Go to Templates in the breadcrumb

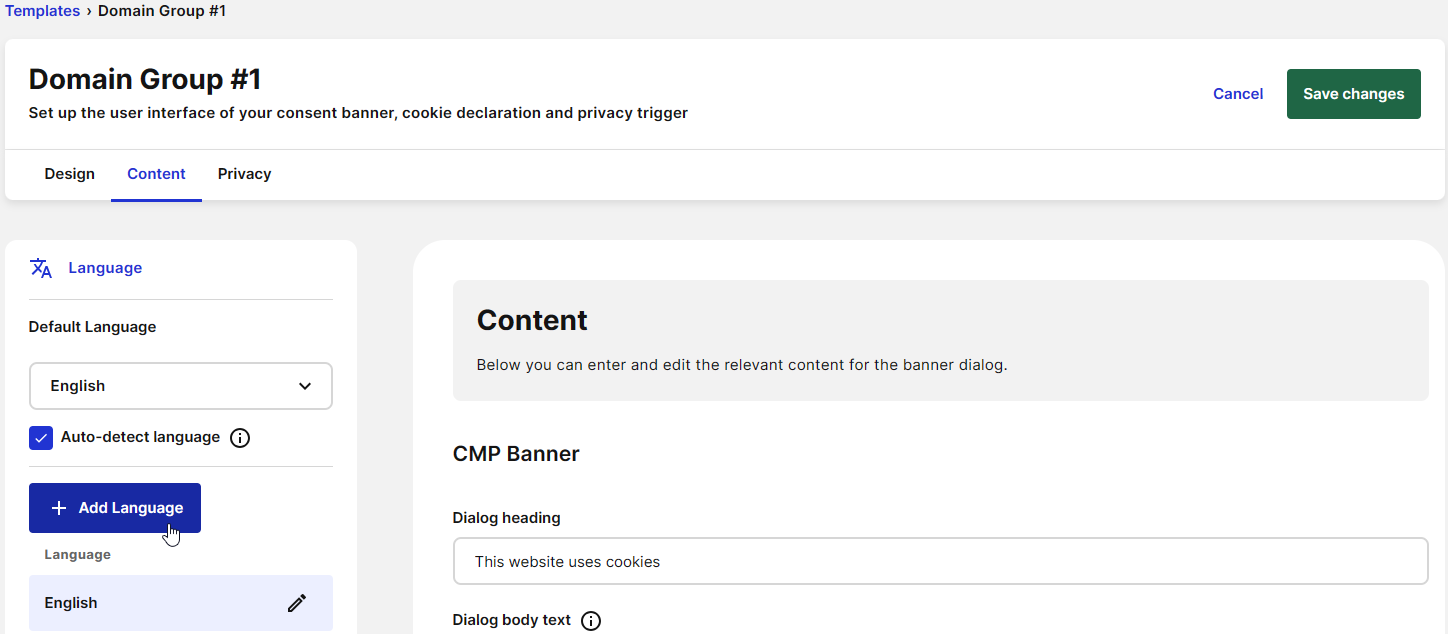click(x=43, y=11)
